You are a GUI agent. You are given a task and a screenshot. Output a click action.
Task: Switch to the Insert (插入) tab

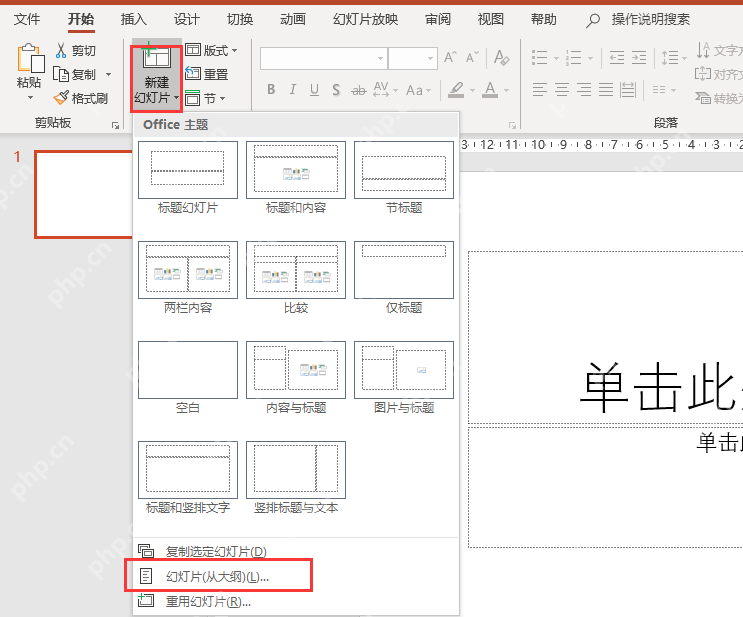point(134,19)
